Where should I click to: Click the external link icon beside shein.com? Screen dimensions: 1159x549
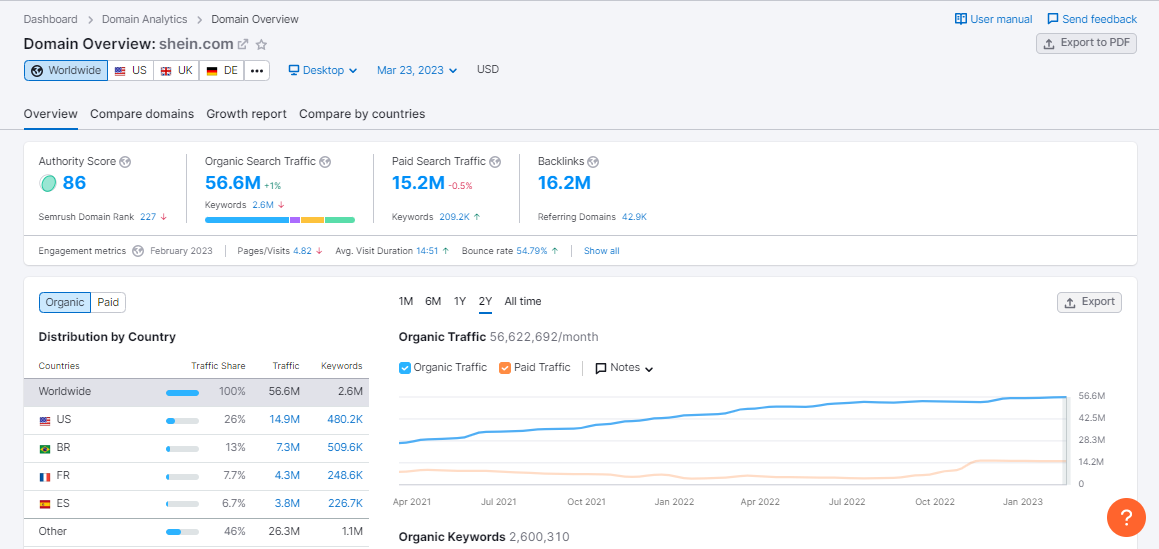coord(243,45)
